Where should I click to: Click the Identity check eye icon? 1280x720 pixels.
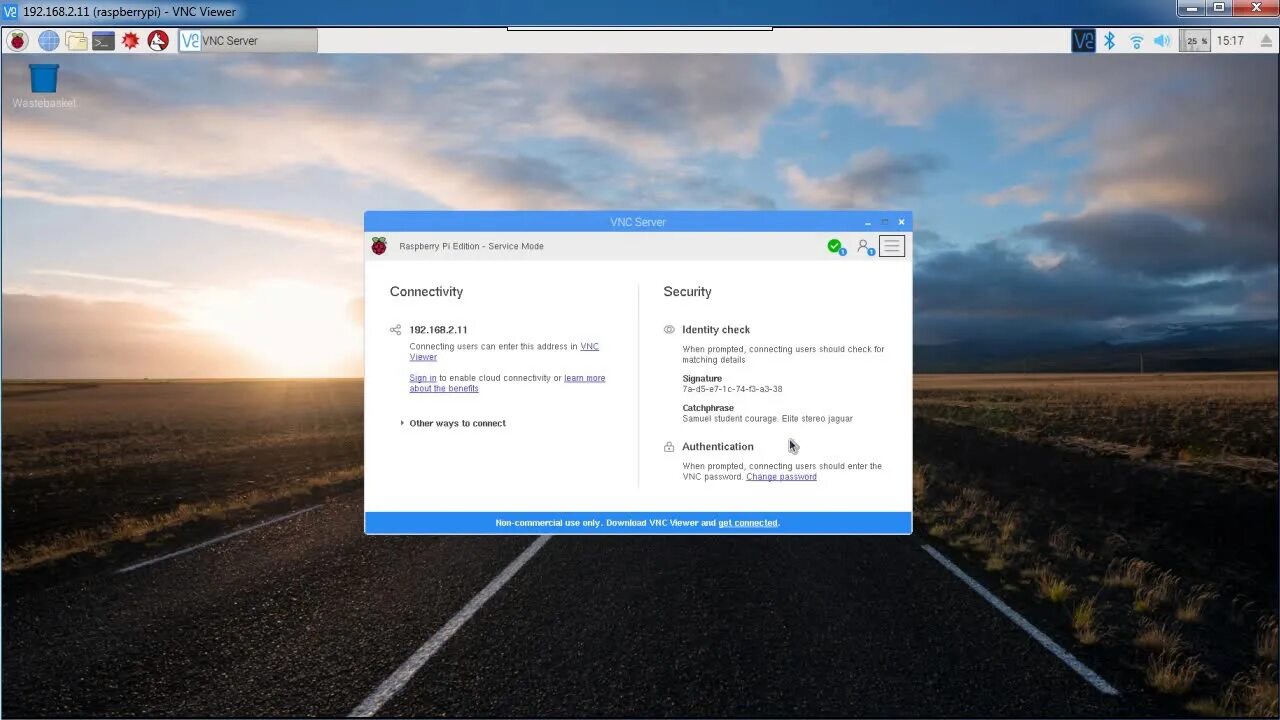coord(669,329)
